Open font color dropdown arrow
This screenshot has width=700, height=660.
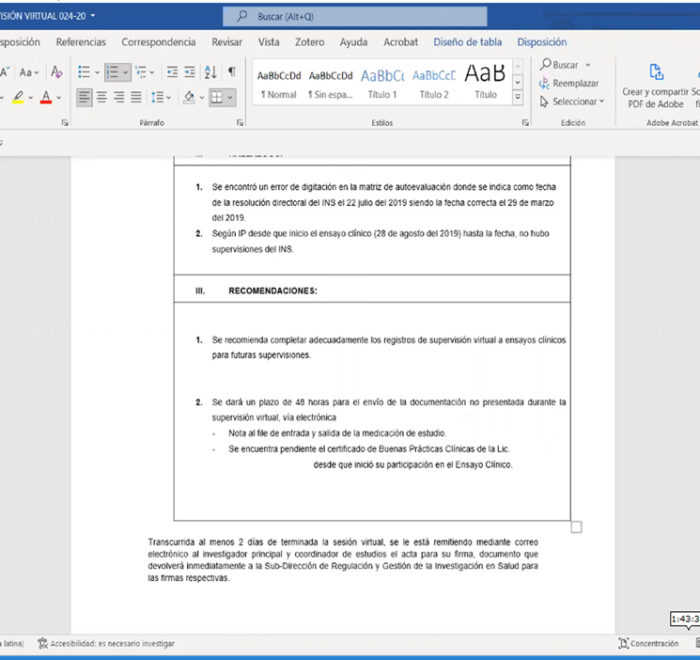pos(58,97)
